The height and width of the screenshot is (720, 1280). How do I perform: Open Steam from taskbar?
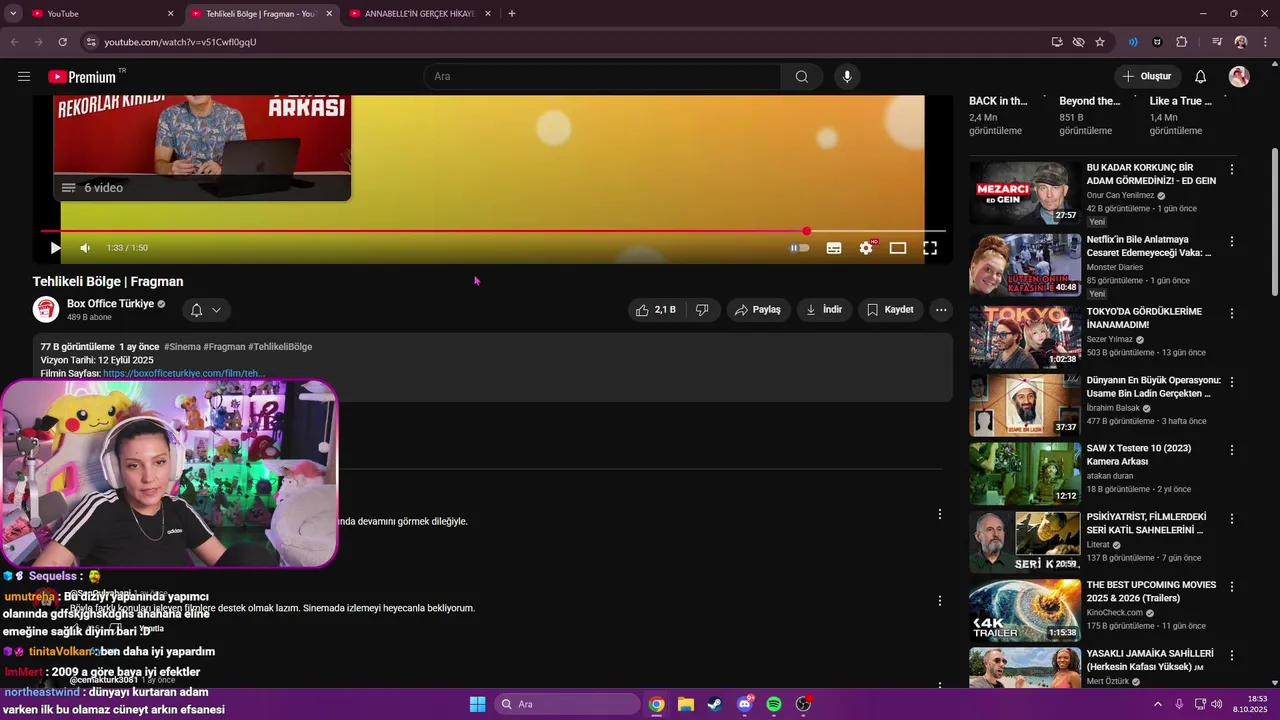(715, 704)
